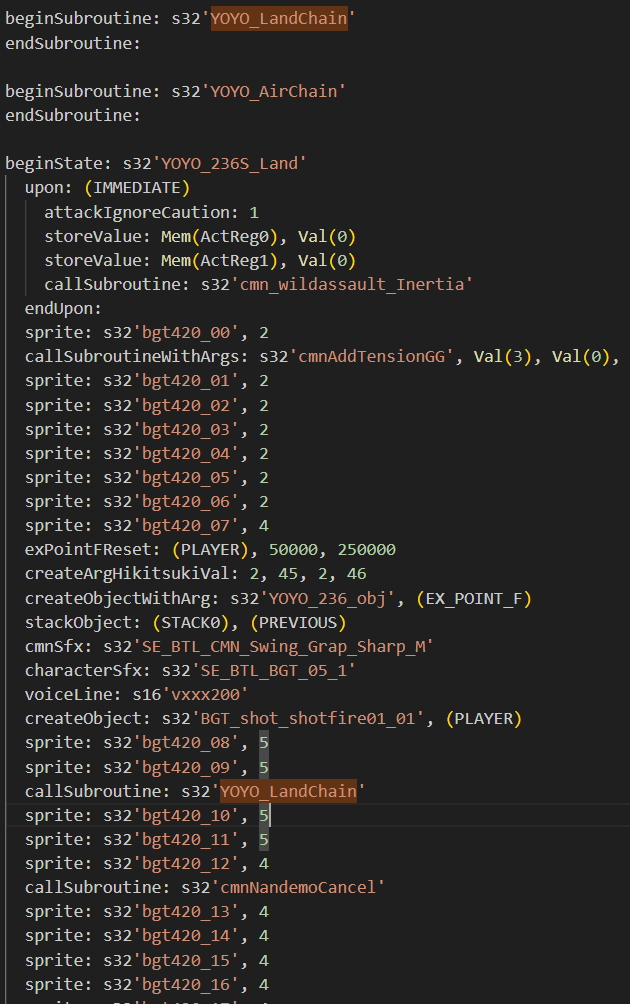Click 'Mem(ActReg1)' in storeValue line
Image resolution: width=630 pixels, height=1004 pixels.
[x=219, y=261]
